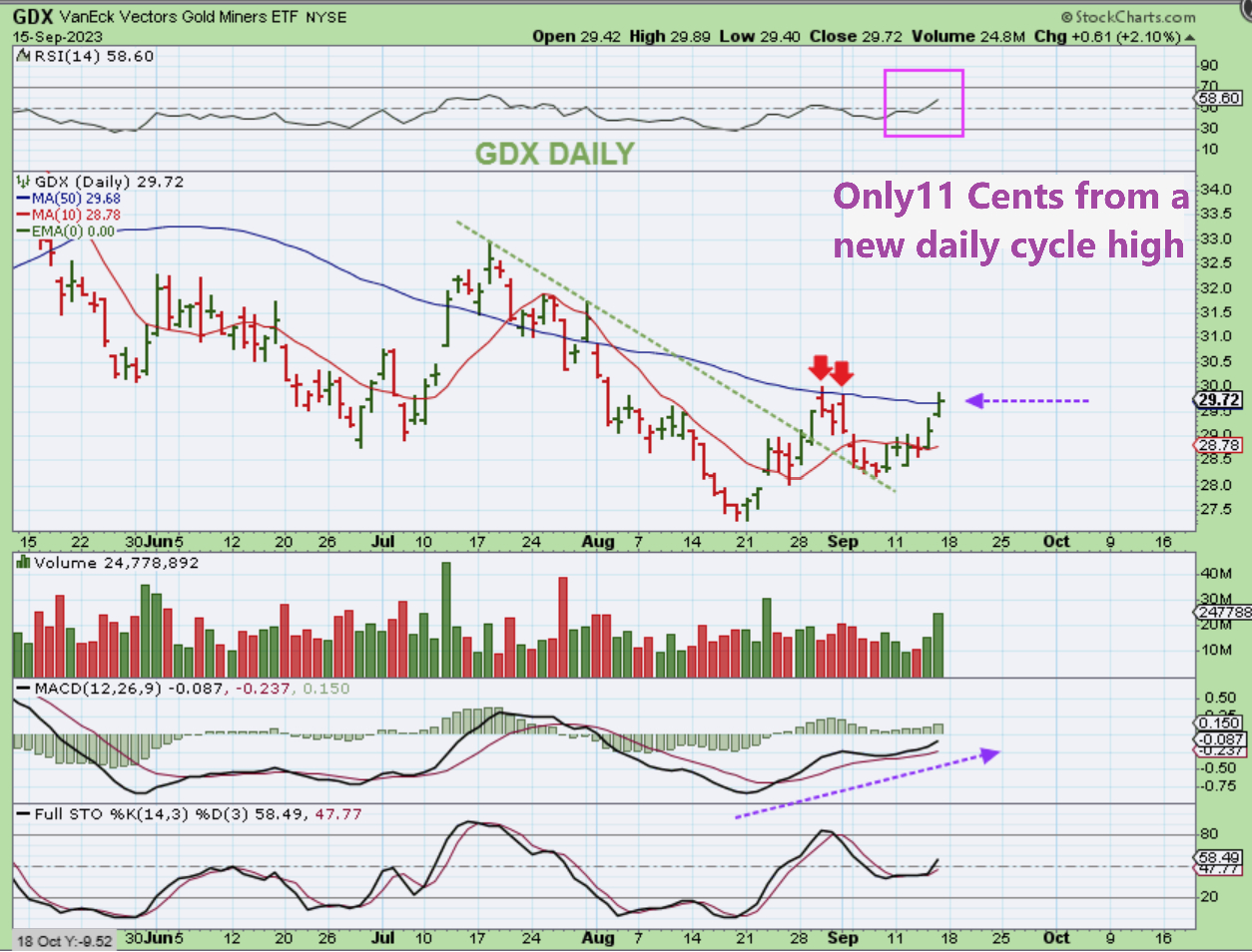Select the MA(50) 29.68 legend text

click(x=76, y=199)
